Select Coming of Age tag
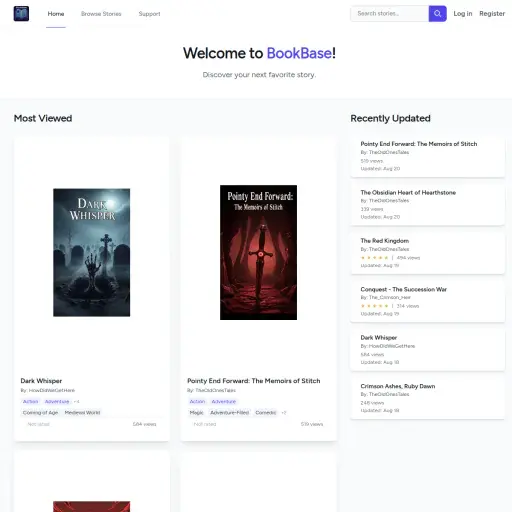The height and width of the screenshot is (512, 512). [x=40, y=413]
